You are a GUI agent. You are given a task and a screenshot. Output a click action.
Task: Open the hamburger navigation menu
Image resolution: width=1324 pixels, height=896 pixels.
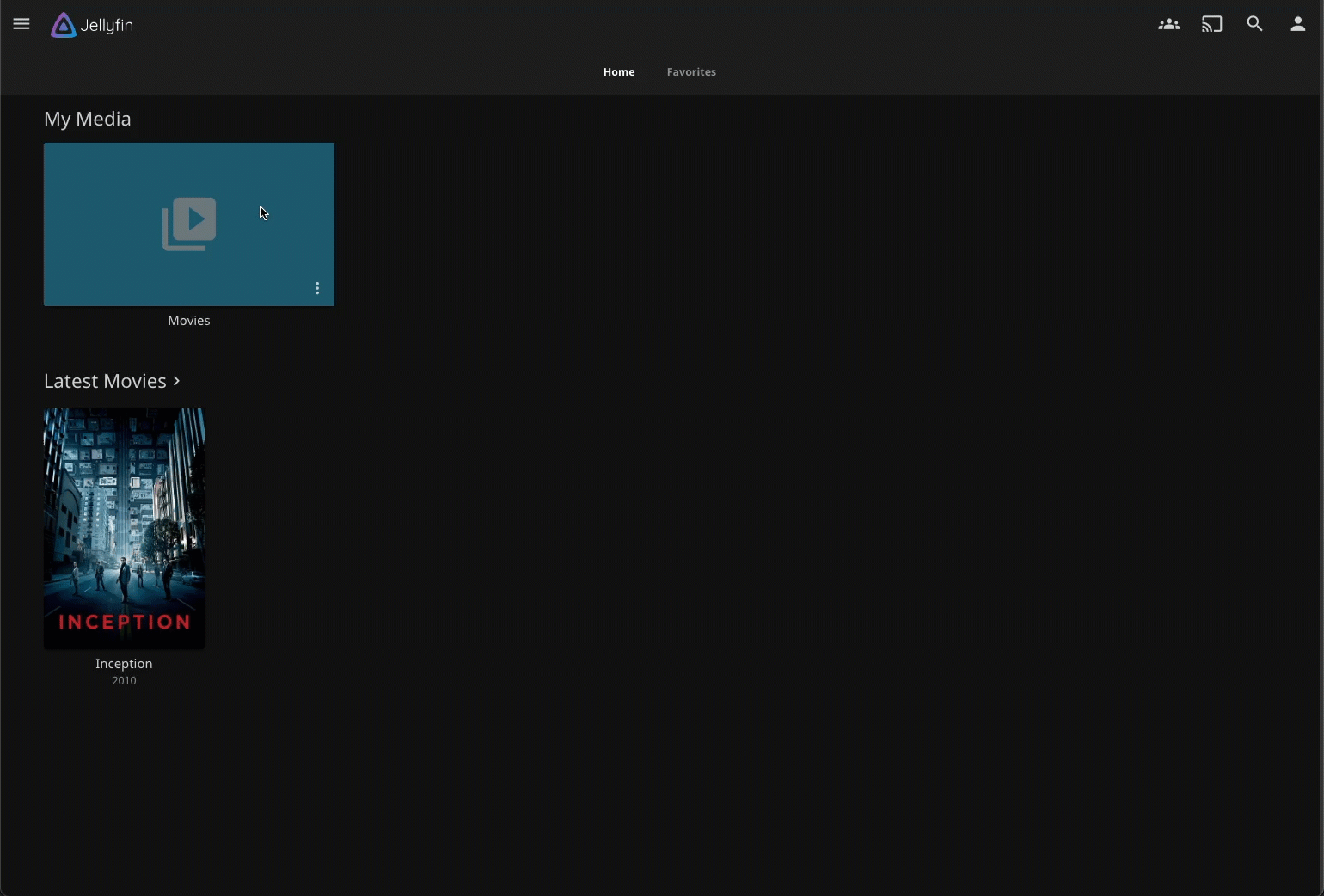coord(21,24)
